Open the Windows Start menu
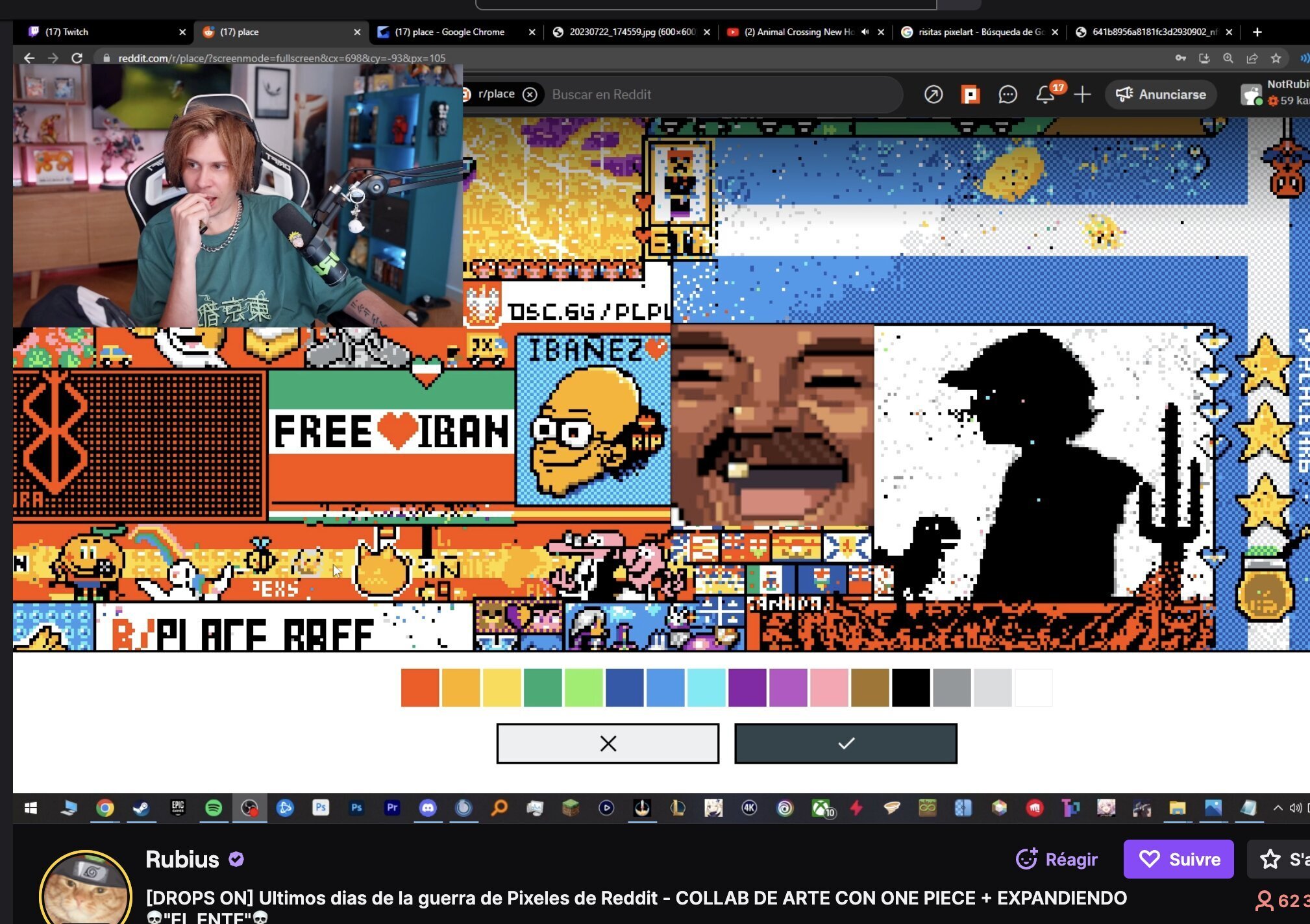This screenshot has width=1310, height=924. click(31, 808)
